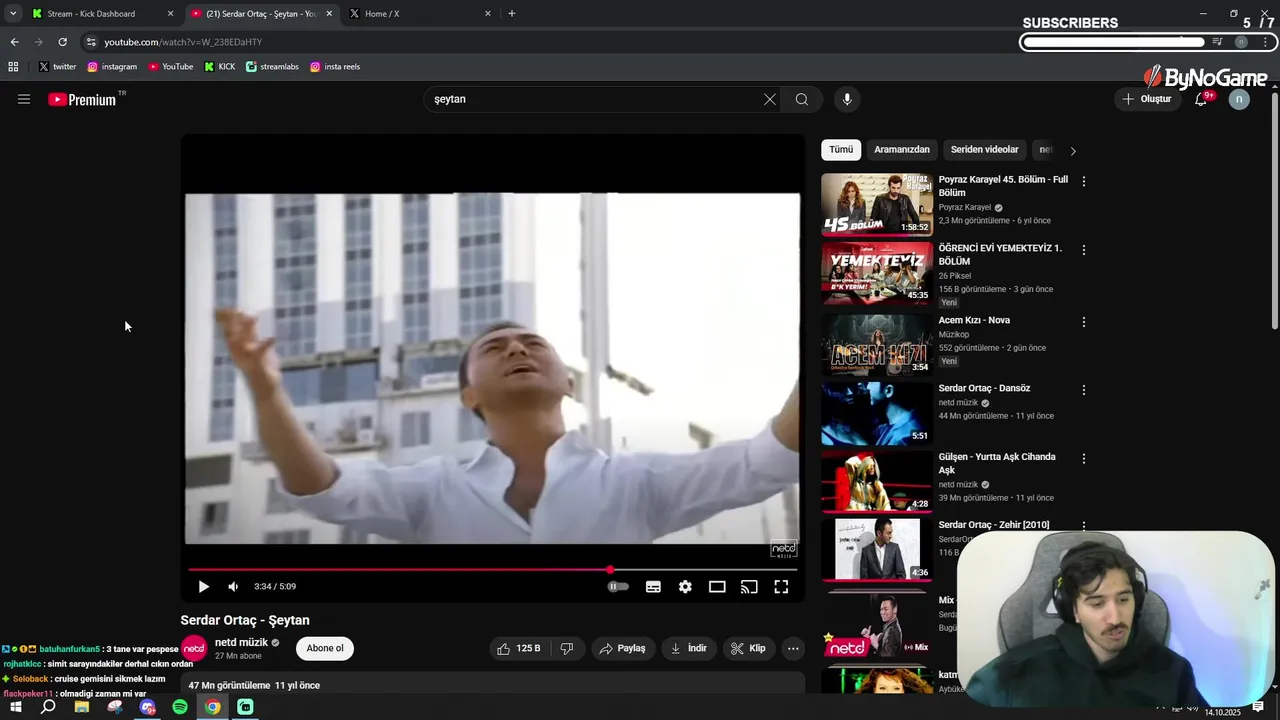Open Poyraz Karayel 45. Bölüm thumbnail
The image size is (1280, 720).
[877, 205]
